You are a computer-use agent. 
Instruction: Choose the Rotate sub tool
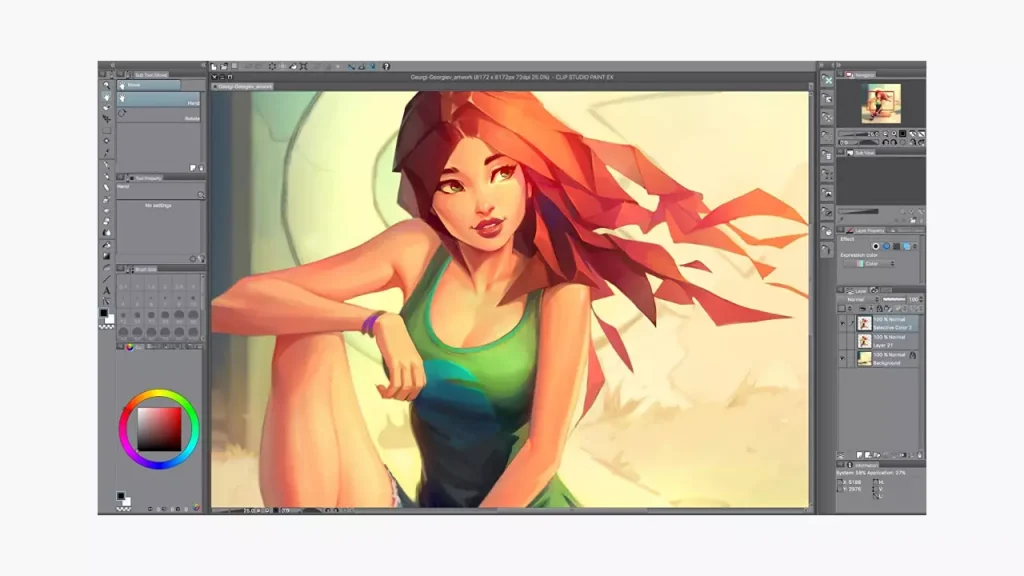pyautogui.click(x=159, y=115)
